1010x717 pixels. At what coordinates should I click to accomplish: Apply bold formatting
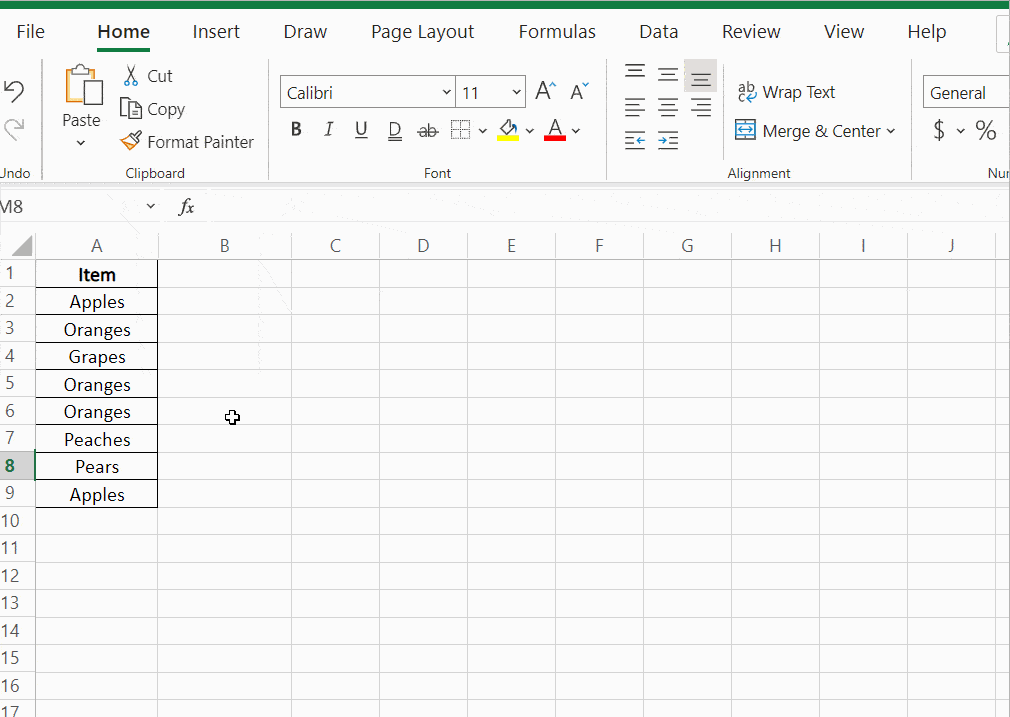tap(295, 129)
